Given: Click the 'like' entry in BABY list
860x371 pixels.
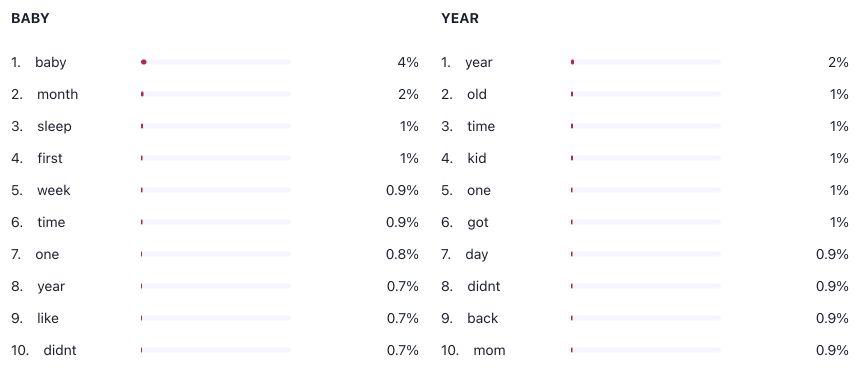Looking at the screenshot, I should click(48, 318).
